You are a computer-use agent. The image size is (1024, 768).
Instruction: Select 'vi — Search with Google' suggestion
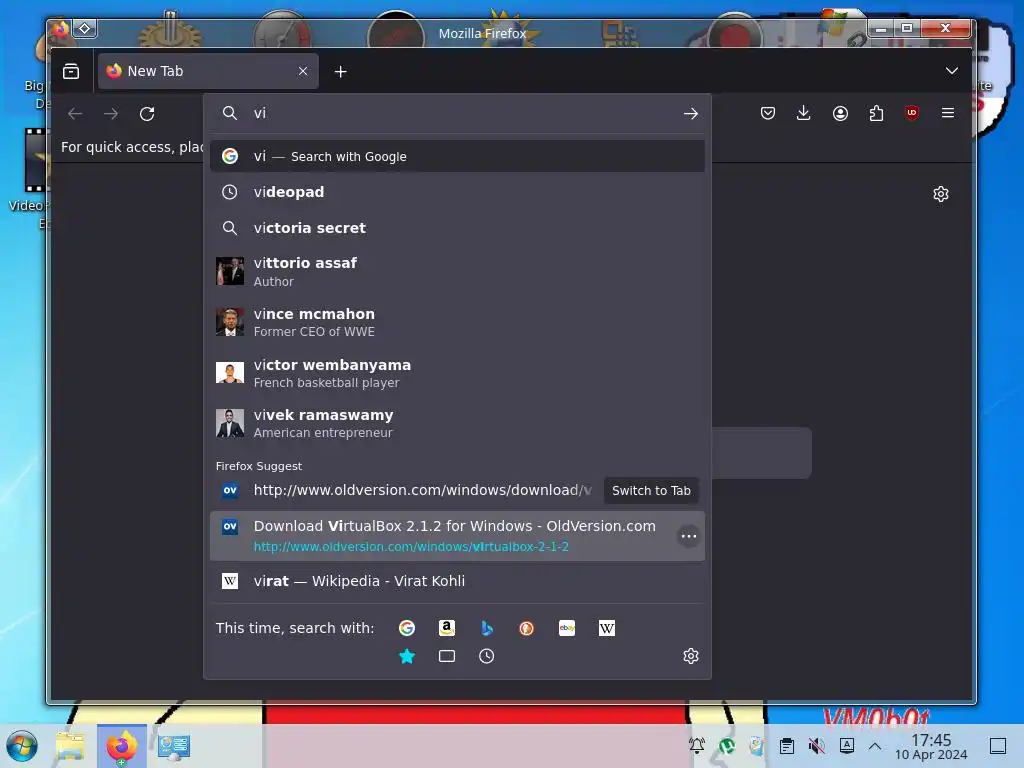coord(457,156)
